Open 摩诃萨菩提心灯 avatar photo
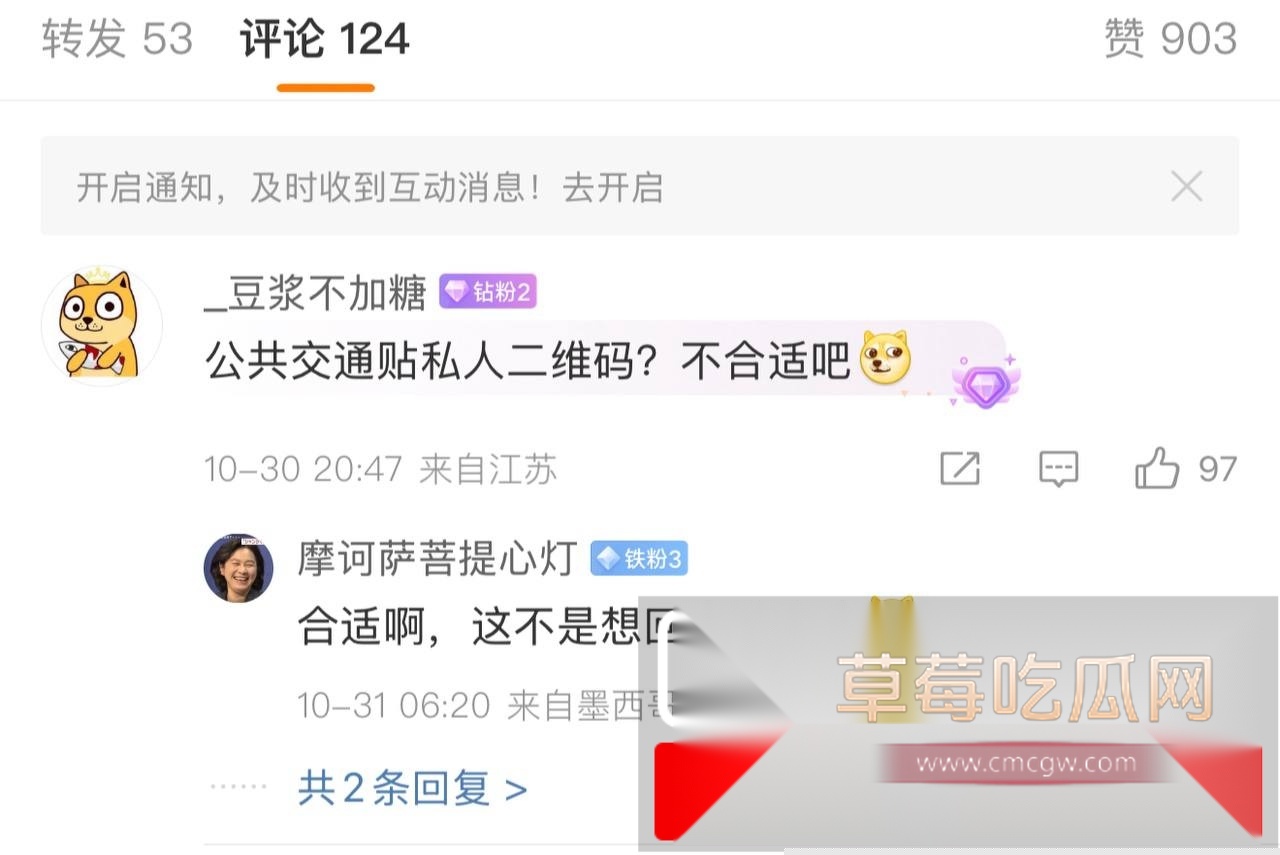Viewport: 1280px width, 855px height. tap(239, 568)
